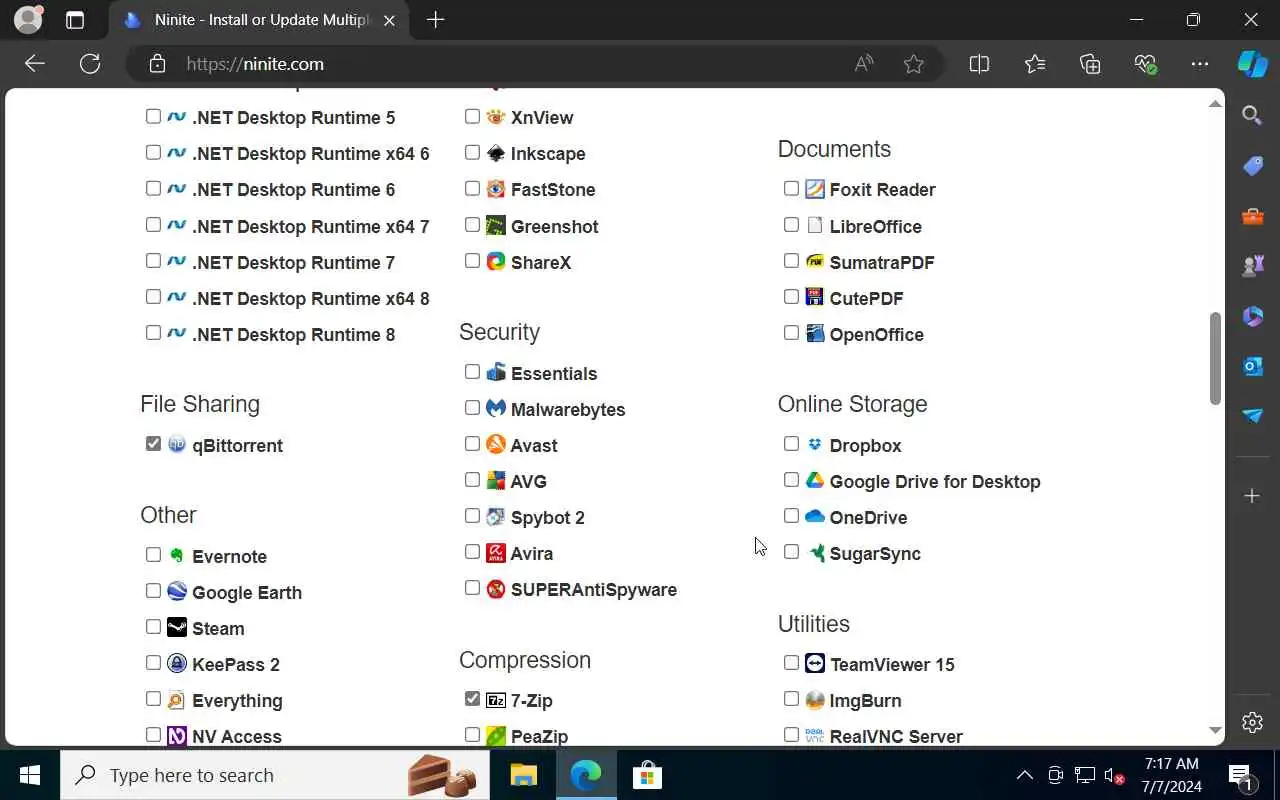Image resolution: width=1280 pixels, height=800 pixels.
Task: Add this page to favorites star
Action: [x=913, y=63]
